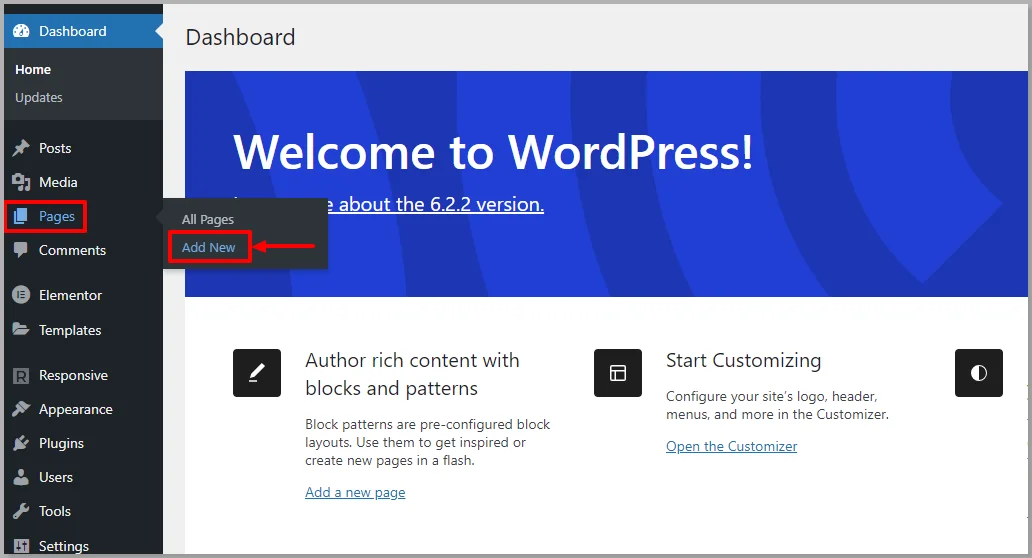Click the 'Start Customizing' heading
The image size is (1032, 558).
tap(743, 361)
